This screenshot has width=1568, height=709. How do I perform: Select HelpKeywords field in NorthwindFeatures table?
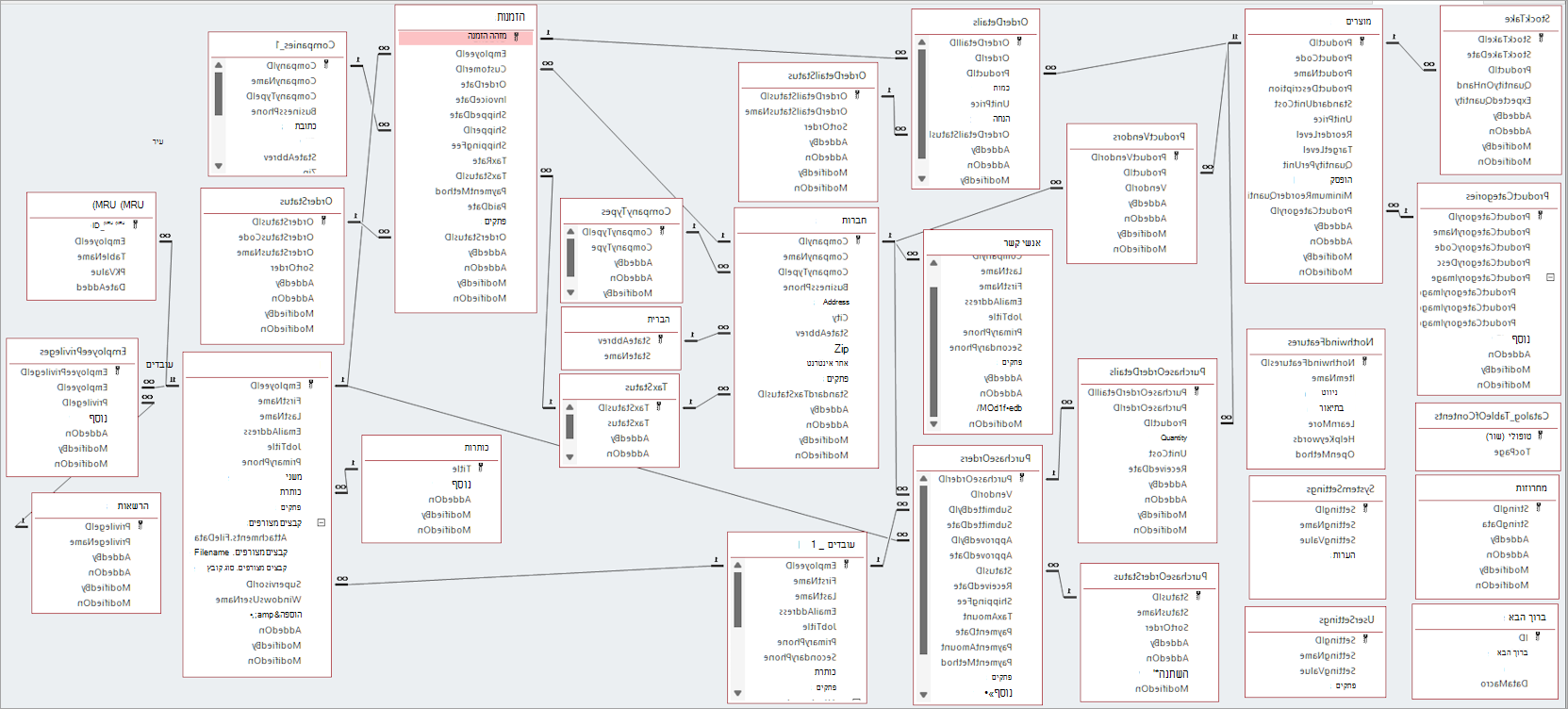coord(1324,439)
